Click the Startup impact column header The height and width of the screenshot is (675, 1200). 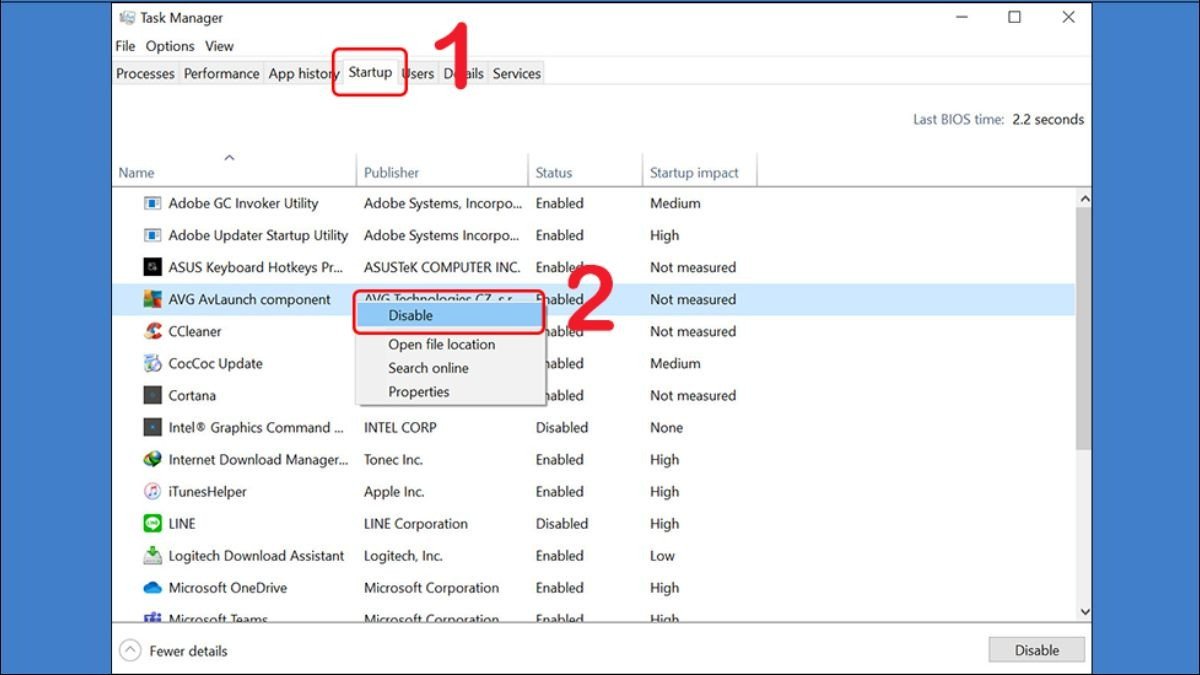click(x=694, y=172)
